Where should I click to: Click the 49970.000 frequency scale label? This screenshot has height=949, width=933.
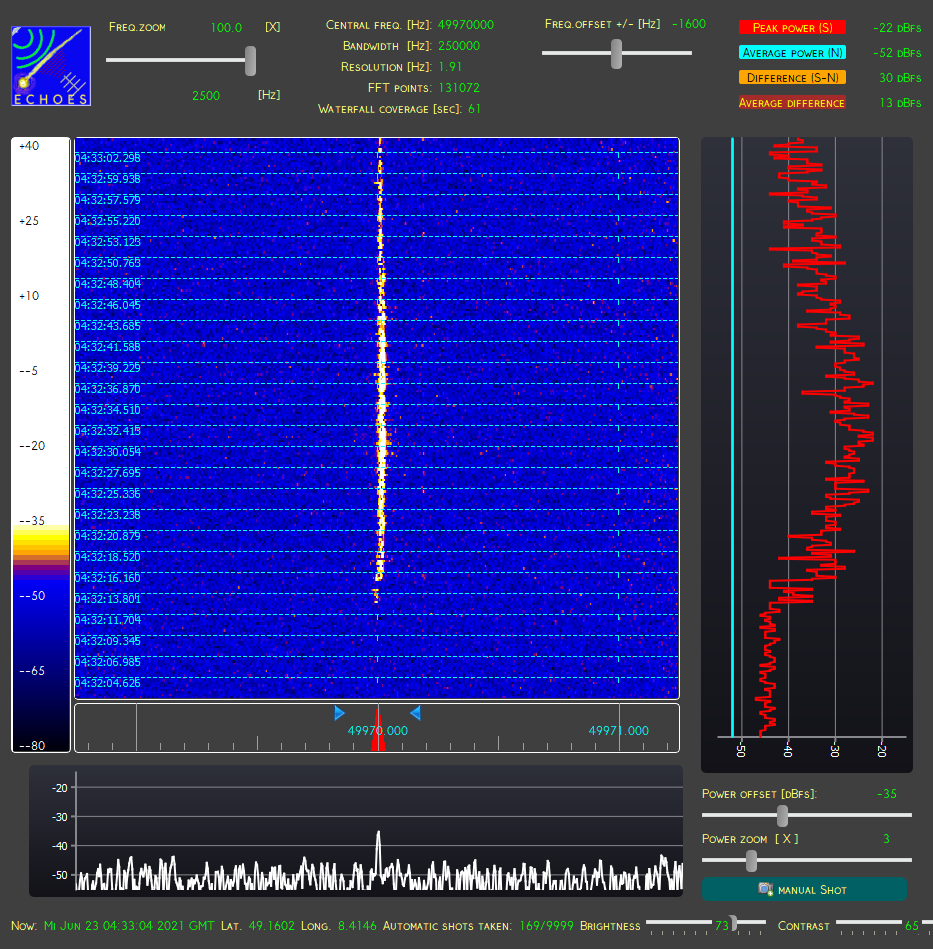point(378,731)
